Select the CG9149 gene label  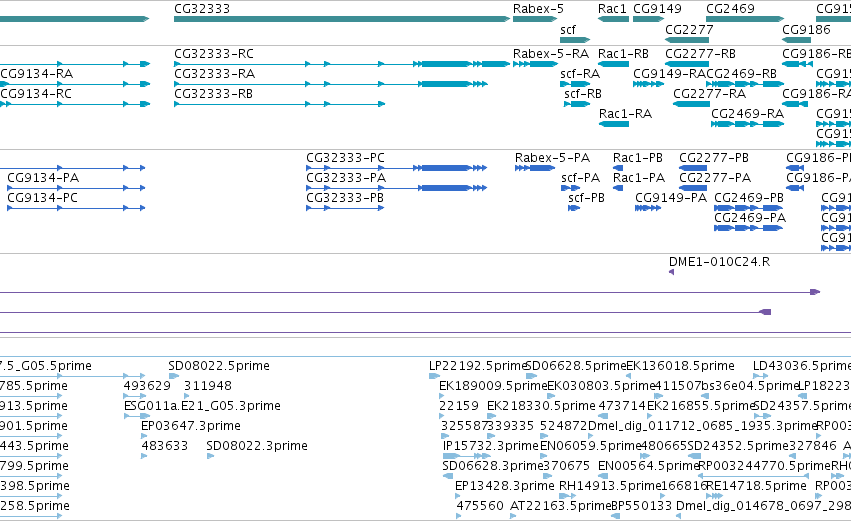(657, 9)
